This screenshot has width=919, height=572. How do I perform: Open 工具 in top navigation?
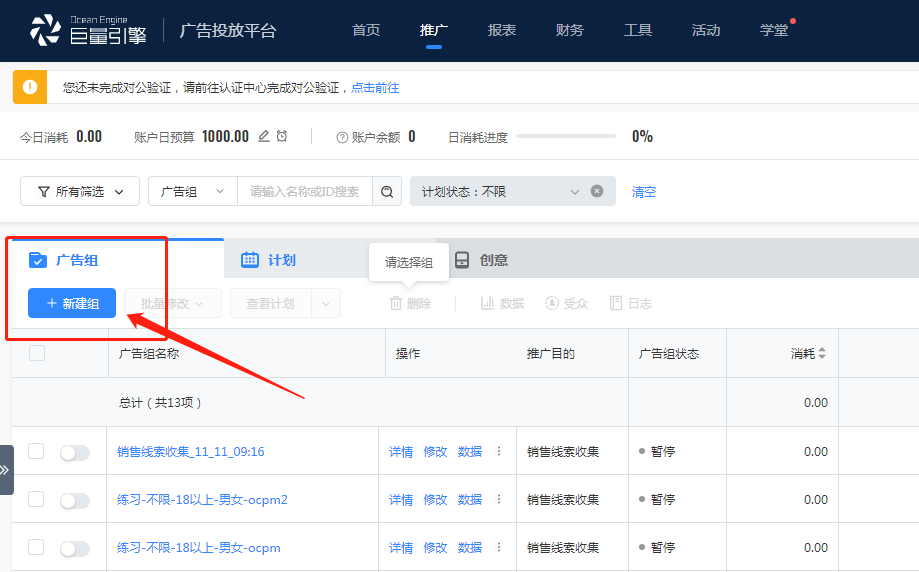638,30
